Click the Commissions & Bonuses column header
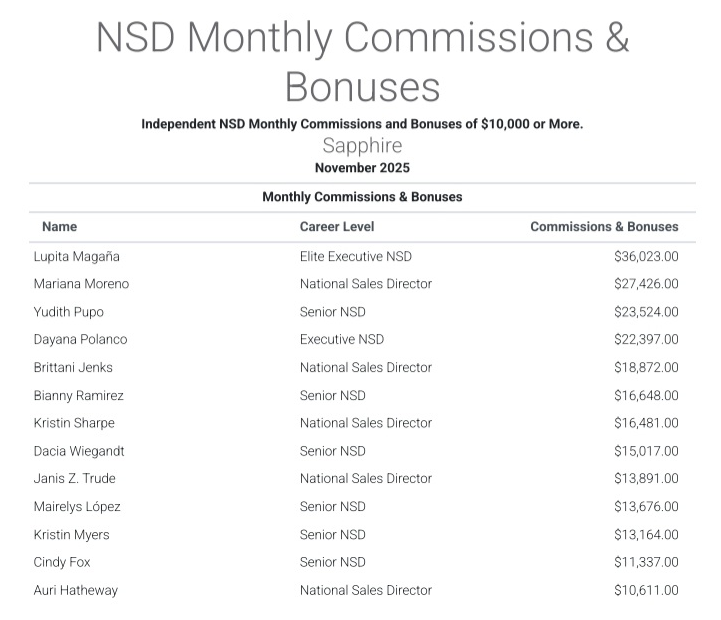The height and width of the screenshot is (620, 721). coord(604,227)
